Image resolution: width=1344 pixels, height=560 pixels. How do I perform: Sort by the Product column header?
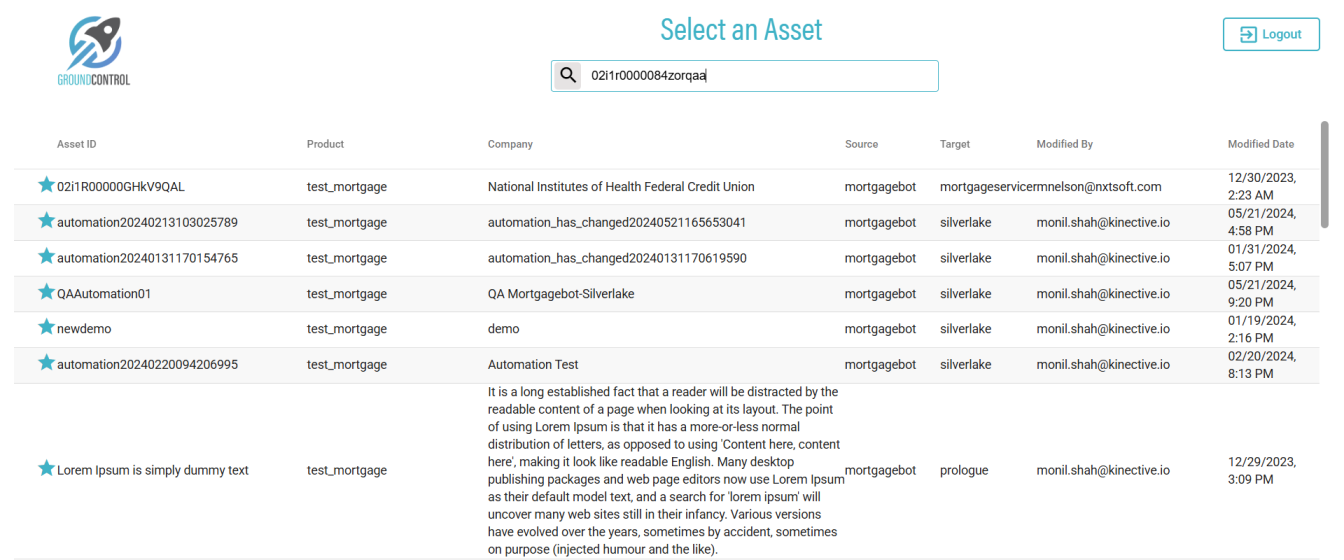coord(325,144)
